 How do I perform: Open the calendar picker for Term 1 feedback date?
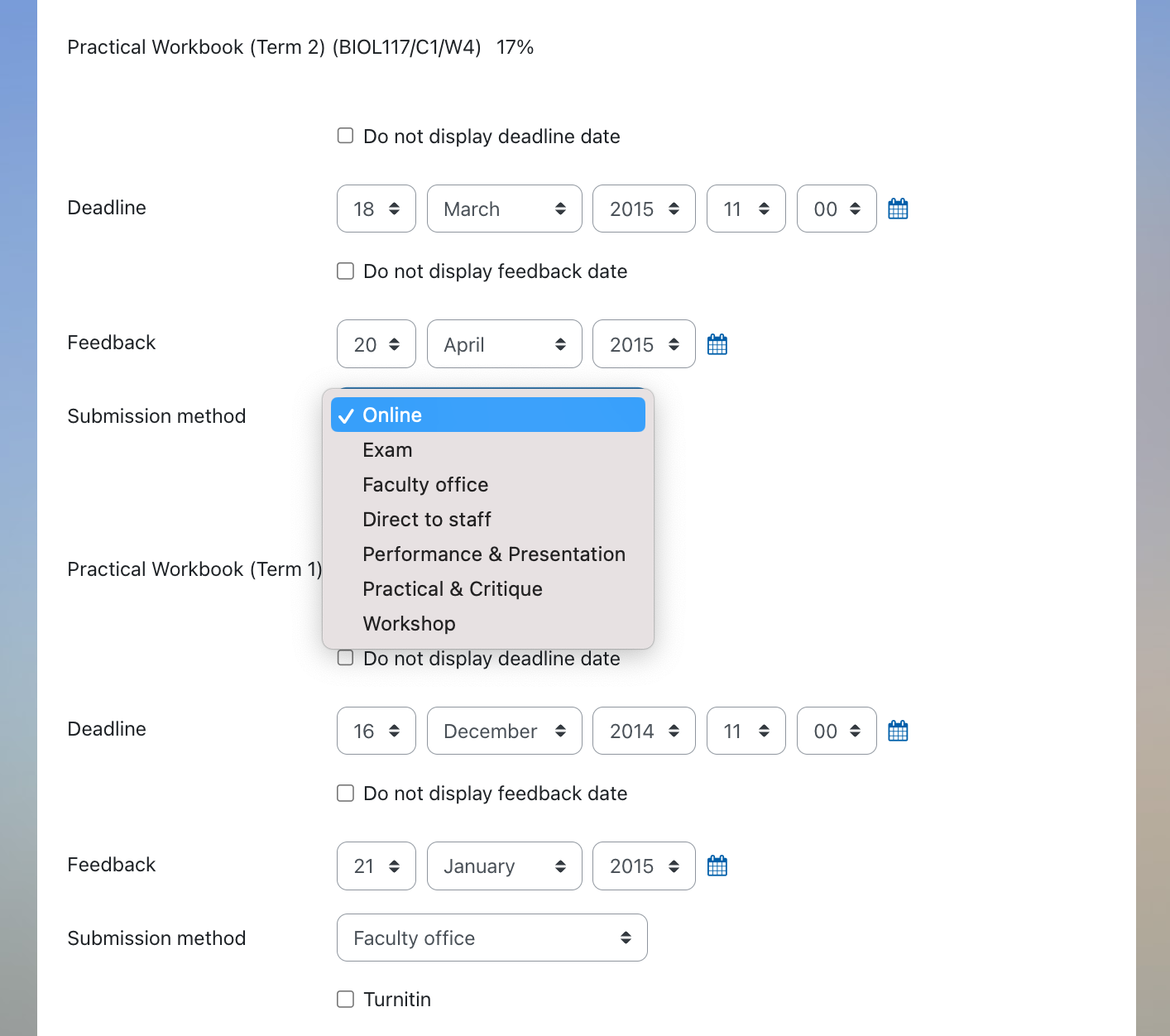717,866
